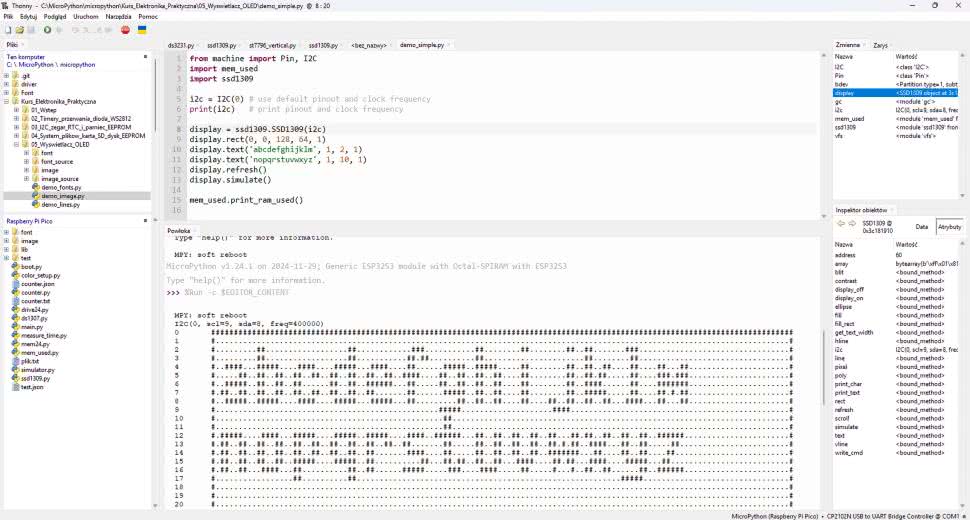Viewport: 970px width, 520px height.
Task: Click the Open file toolbar icon
Action: tap(17, 30)
